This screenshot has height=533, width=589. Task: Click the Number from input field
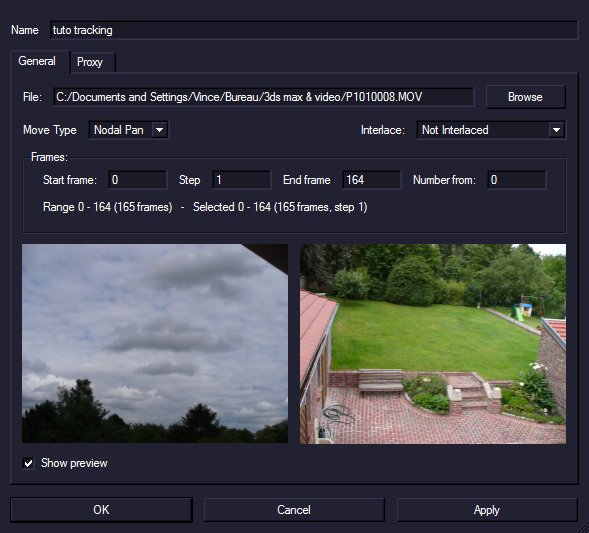tap(517, 180)
